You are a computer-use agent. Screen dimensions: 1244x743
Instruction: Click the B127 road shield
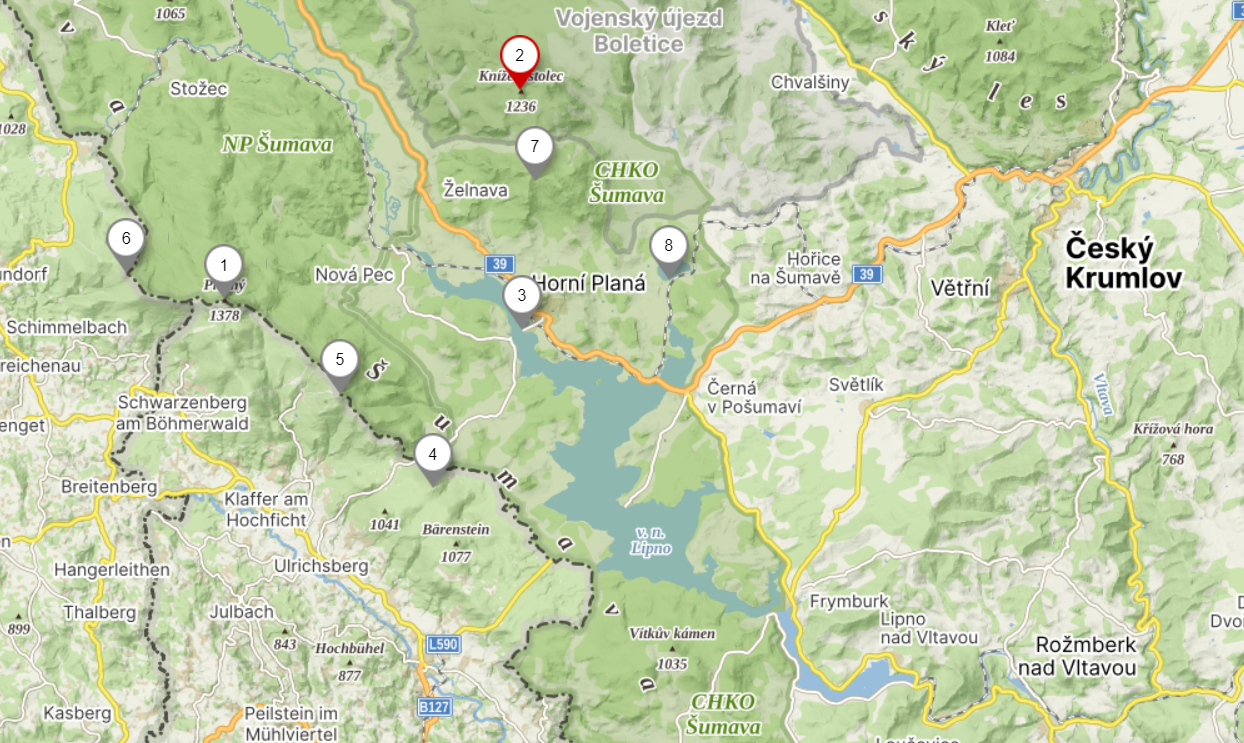pyautogui.click(x=434, y=707)
